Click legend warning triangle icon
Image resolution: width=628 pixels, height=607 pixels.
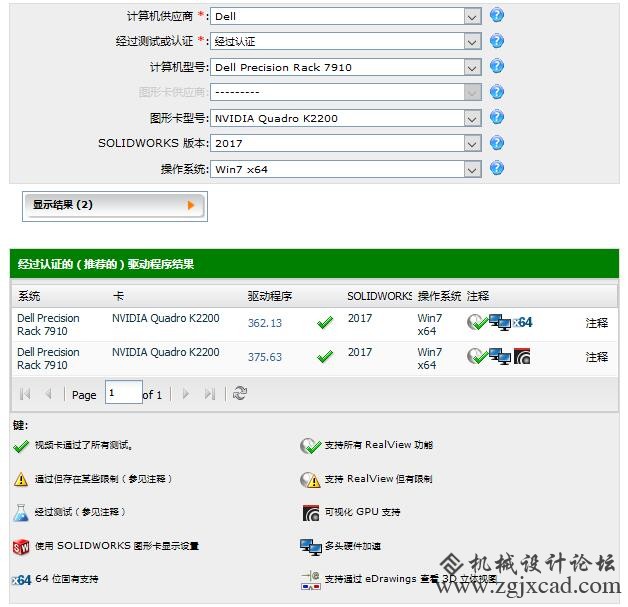click(x=21, y=479)
